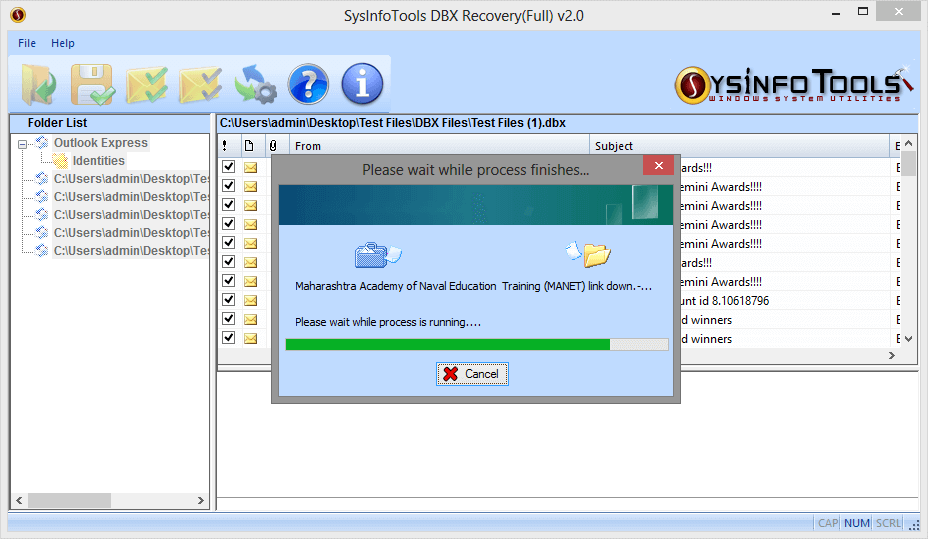928x539 pixels.
Task: Click the priority exclamation column header
Action: 225,146
